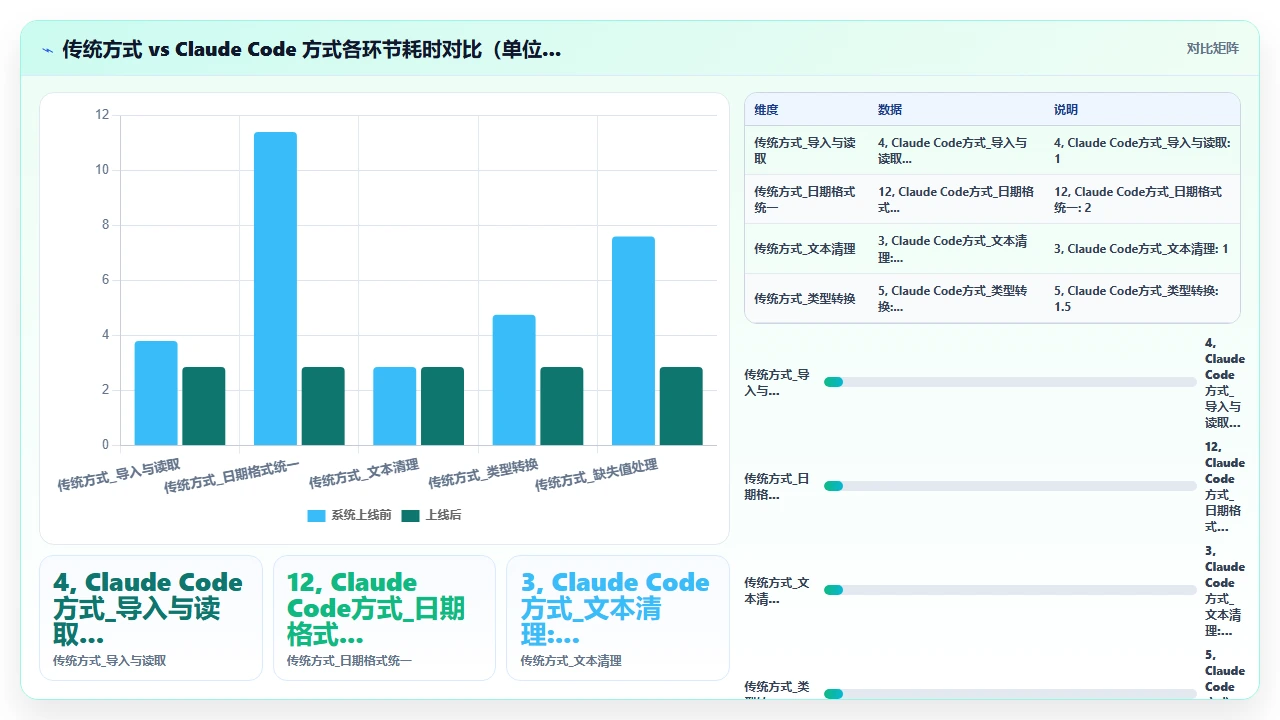
Task: Open the card '4, Claude Code方式_导入与读取…'
Action: (151, 618)
